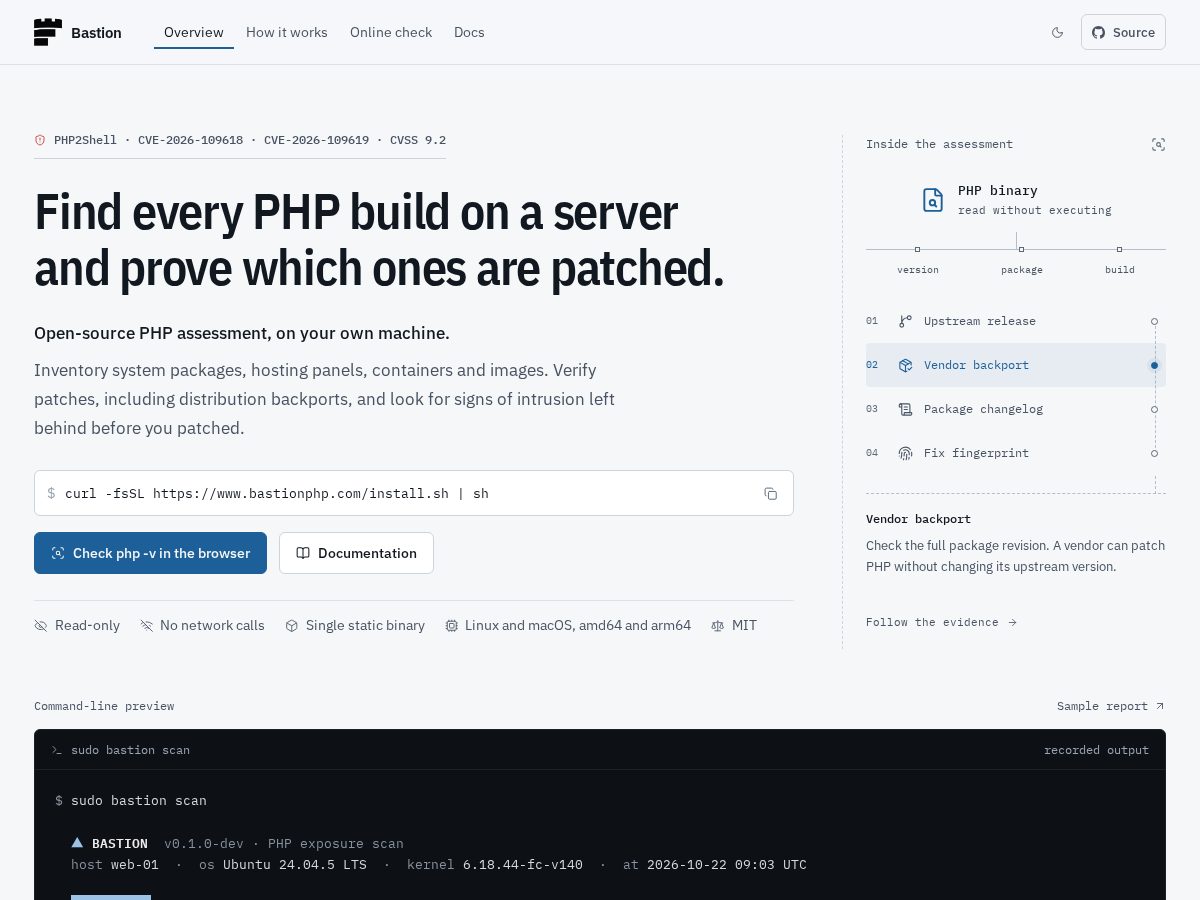Open the GitHub Source button
1200x900 pixels.
(x=1123, y=32)
